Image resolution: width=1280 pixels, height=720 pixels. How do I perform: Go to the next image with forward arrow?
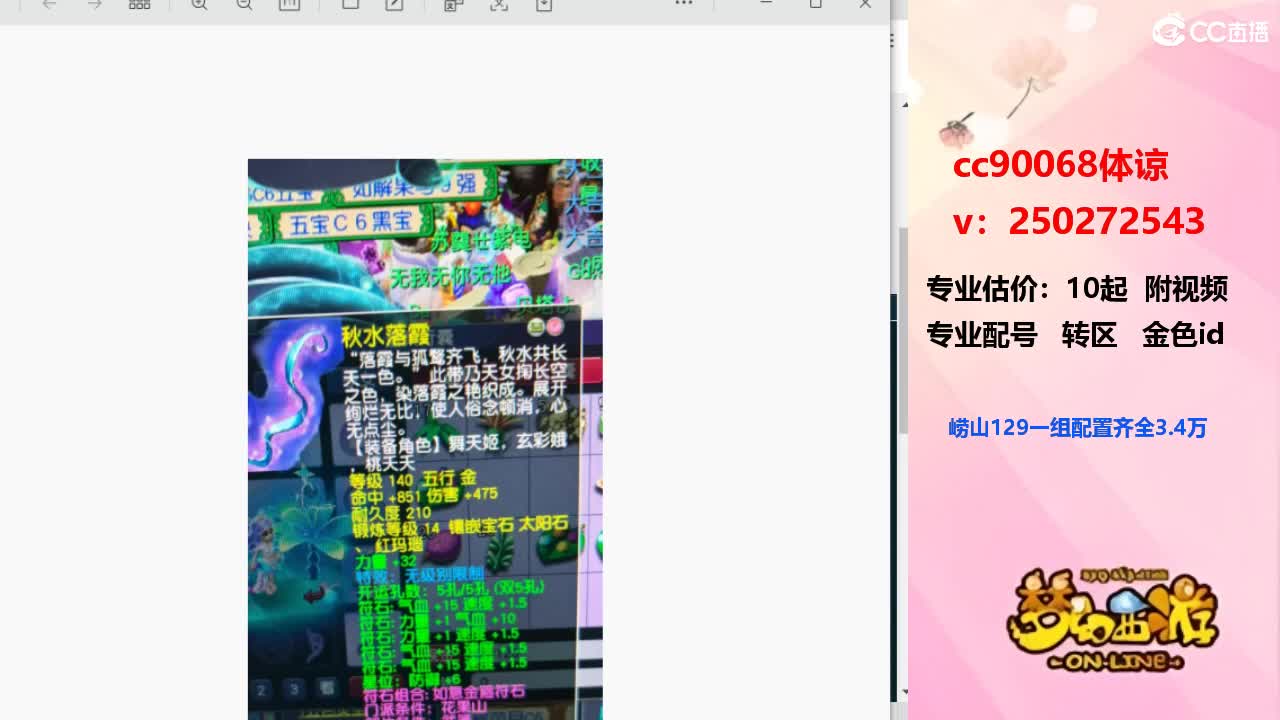point(95,5)
